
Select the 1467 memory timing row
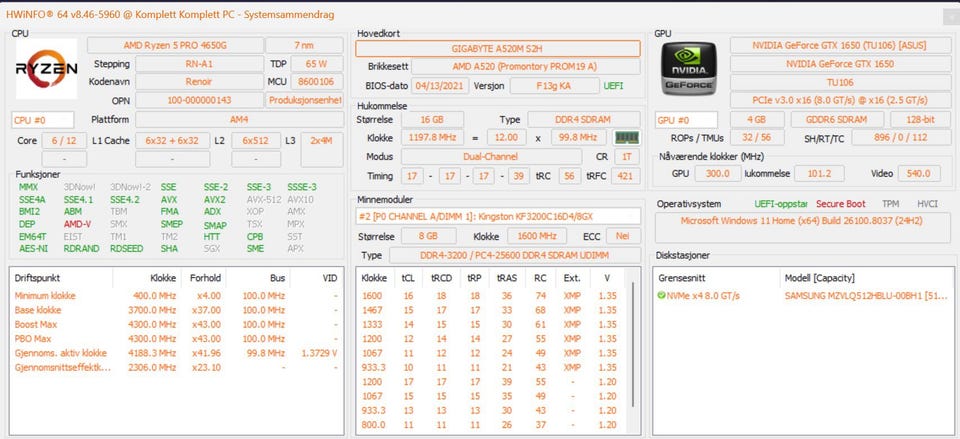[492, 310]
